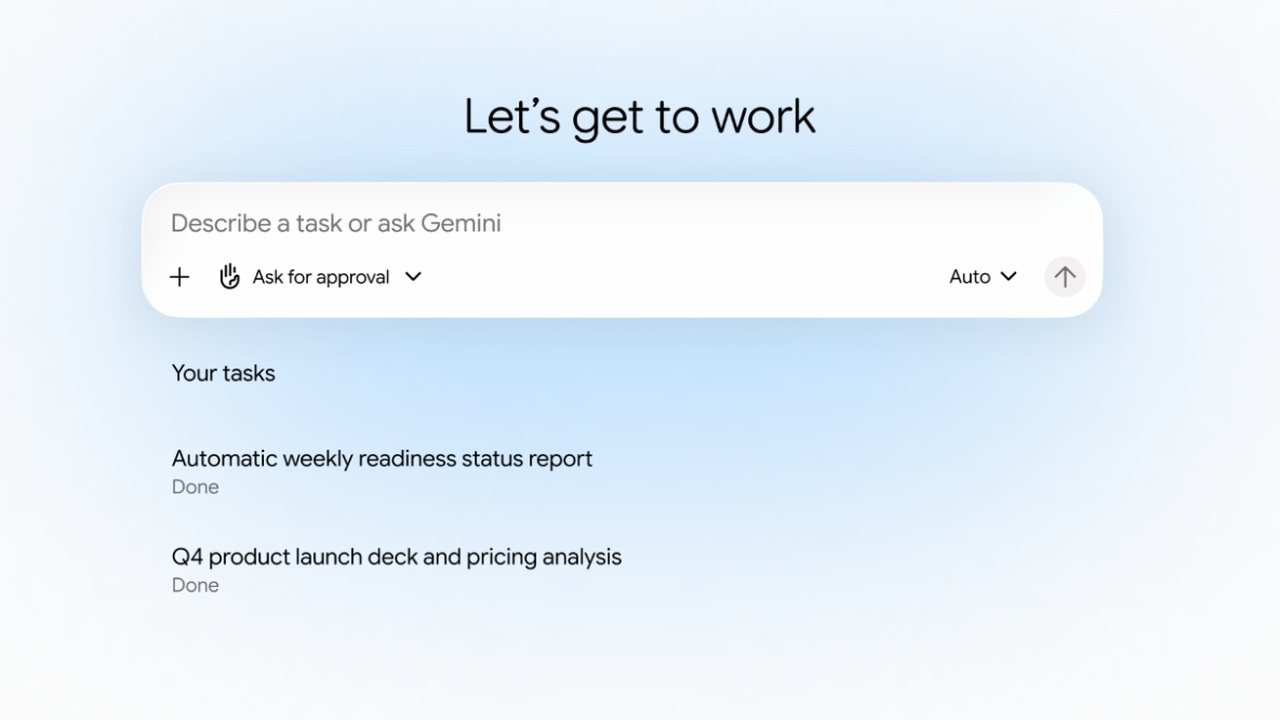
Task: Click Done status under Q4 product launch
Action: click(x=195, y=585)
